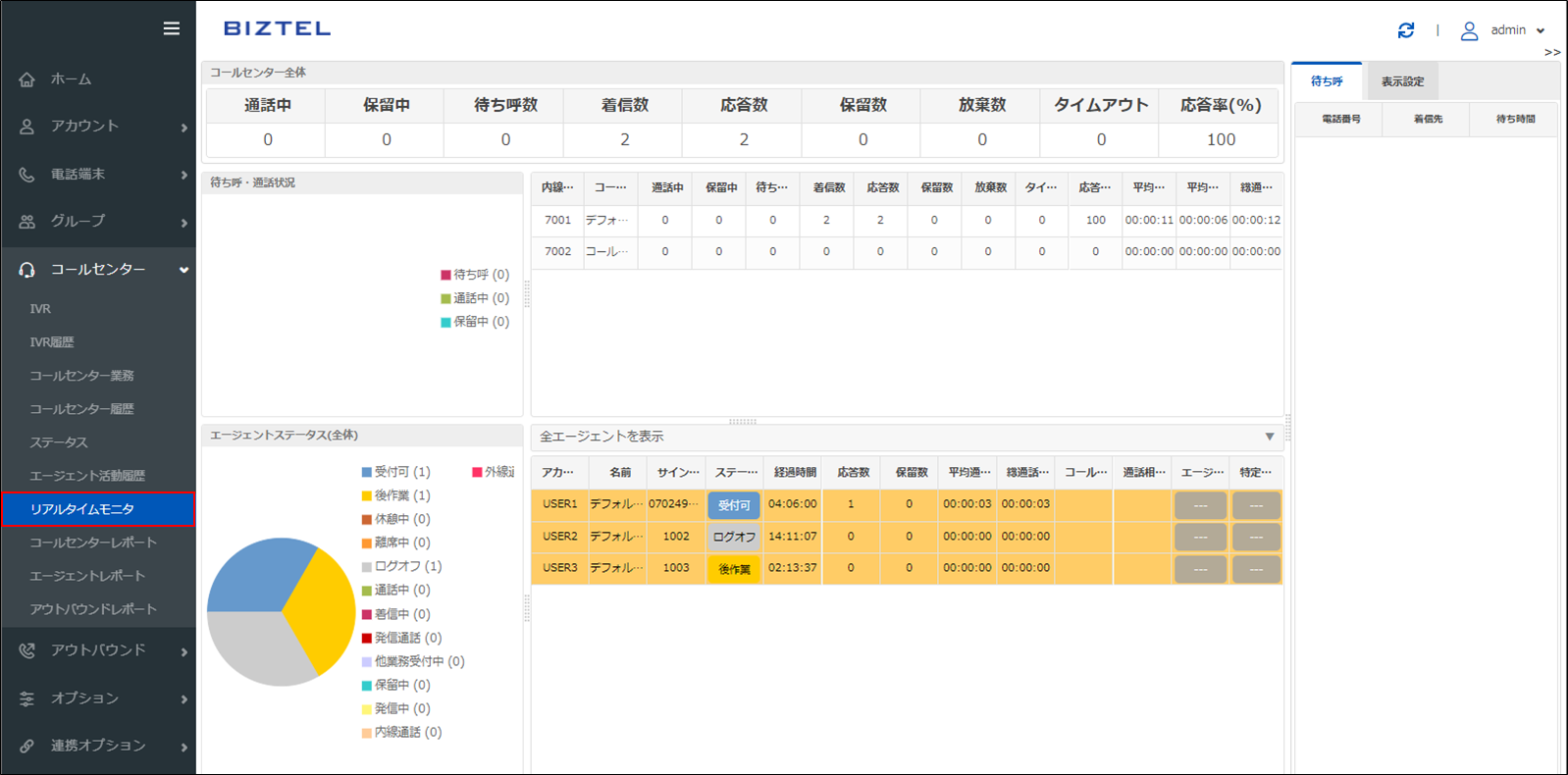Click the refresh icon in the header
Viewport: 1568px width, 775px height.
pos(1406,30)
